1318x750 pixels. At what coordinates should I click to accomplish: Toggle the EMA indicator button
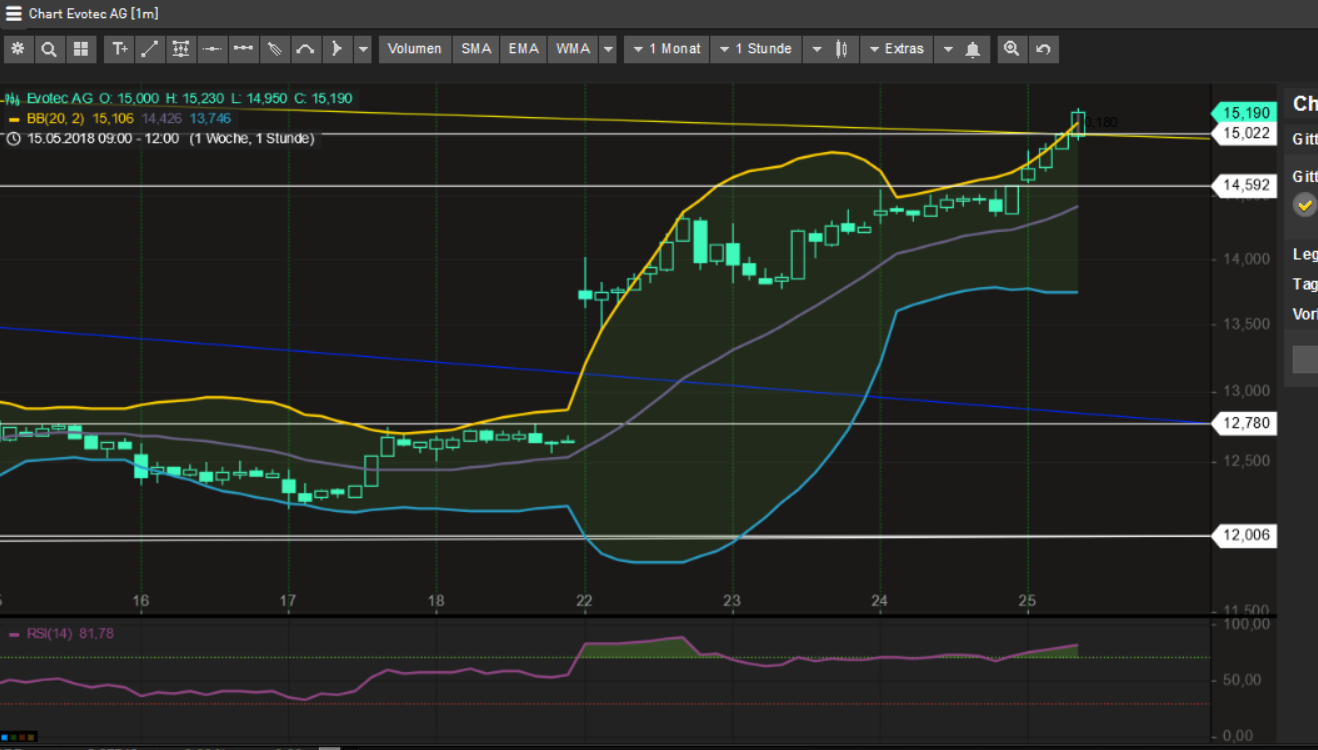[523, 49]
